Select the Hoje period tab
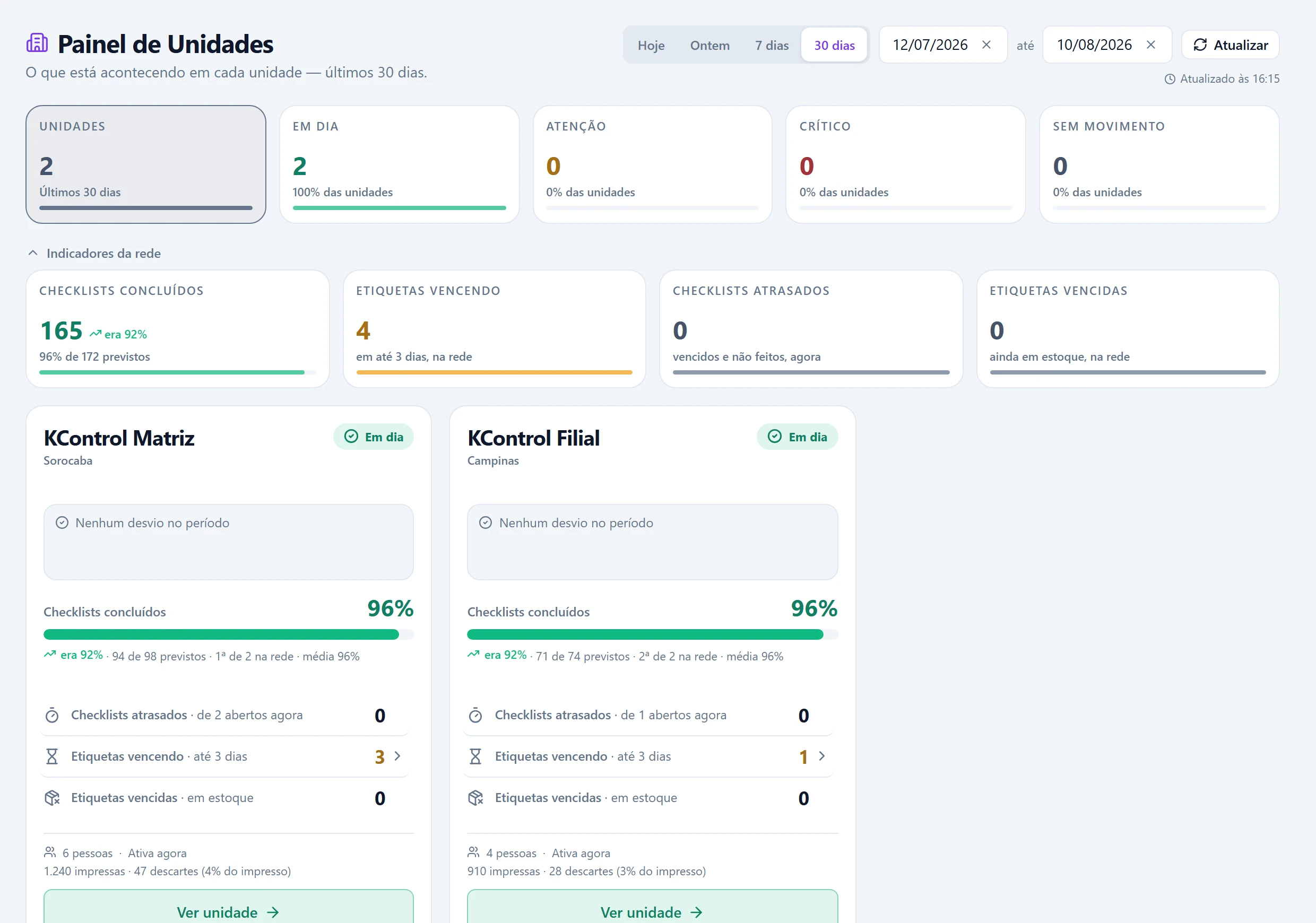Image resolution: width=1316 pixels, height=923 pixels. pyautogui.click(x=651, y=45)
